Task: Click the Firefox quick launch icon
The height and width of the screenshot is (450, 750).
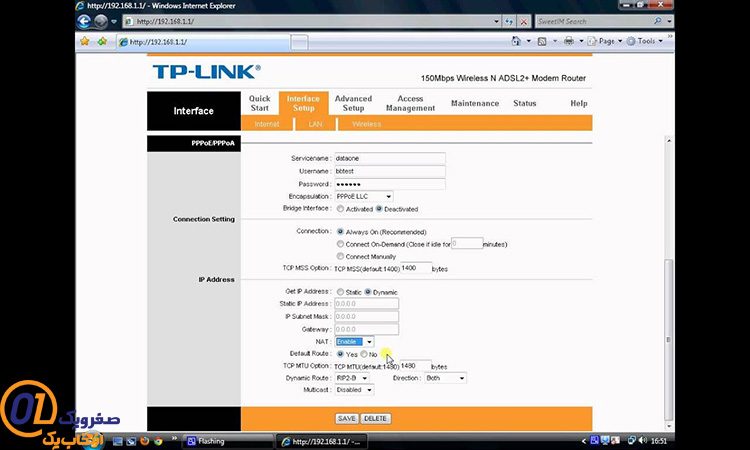Action: point(144,441)
